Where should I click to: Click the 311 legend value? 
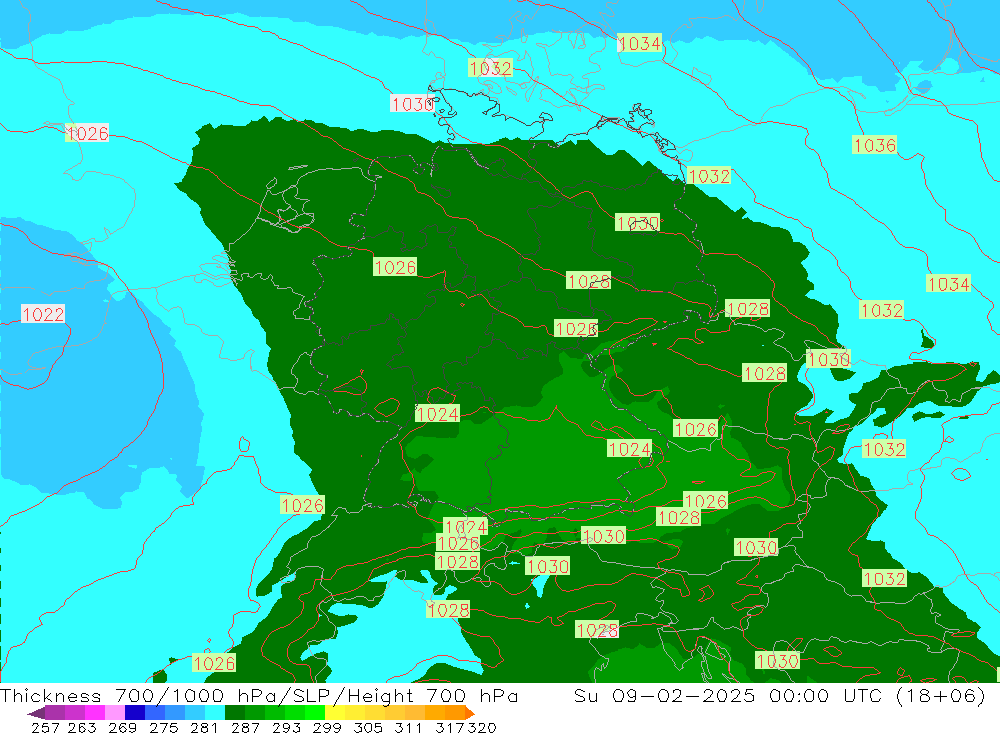pos(408,727)
